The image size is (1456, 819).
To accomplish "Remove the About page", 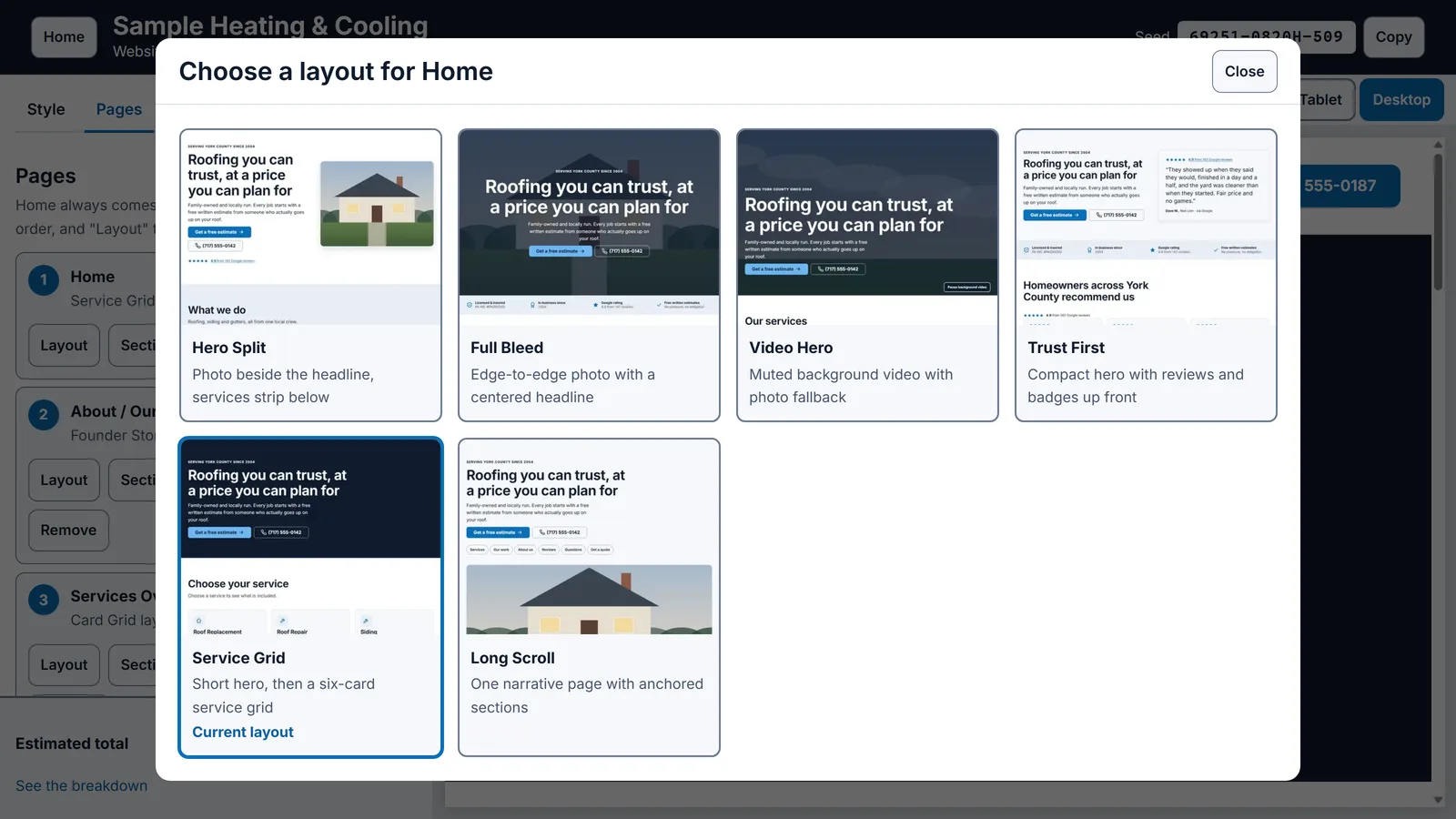I will point(68,531).
